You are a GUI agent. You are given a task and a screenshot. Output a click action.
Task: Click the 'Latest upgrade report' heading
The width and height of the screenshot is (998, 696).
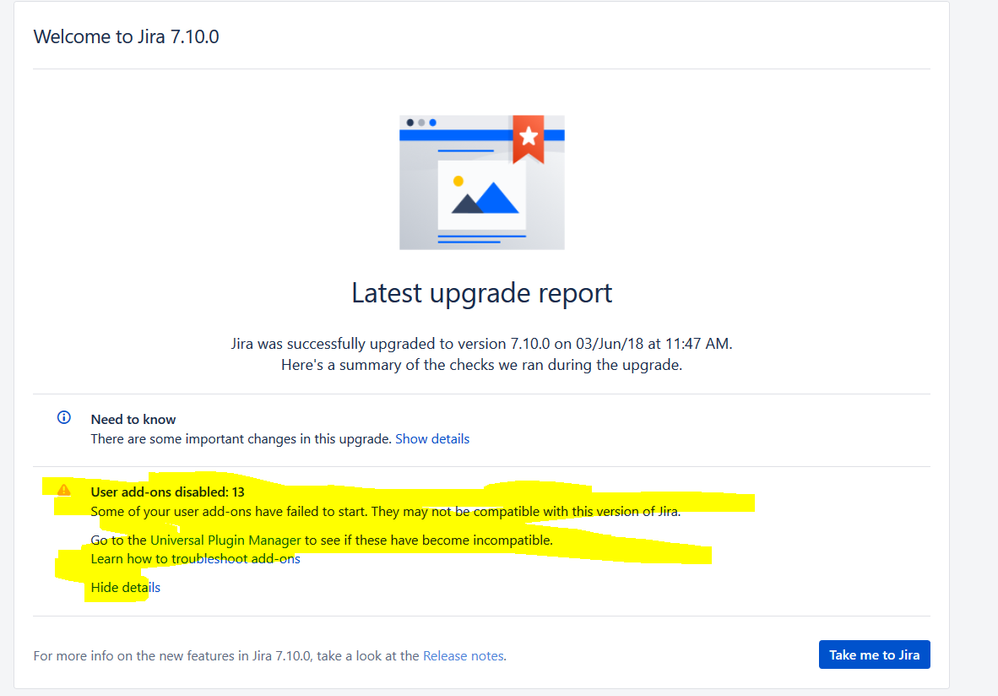(482, 293)
